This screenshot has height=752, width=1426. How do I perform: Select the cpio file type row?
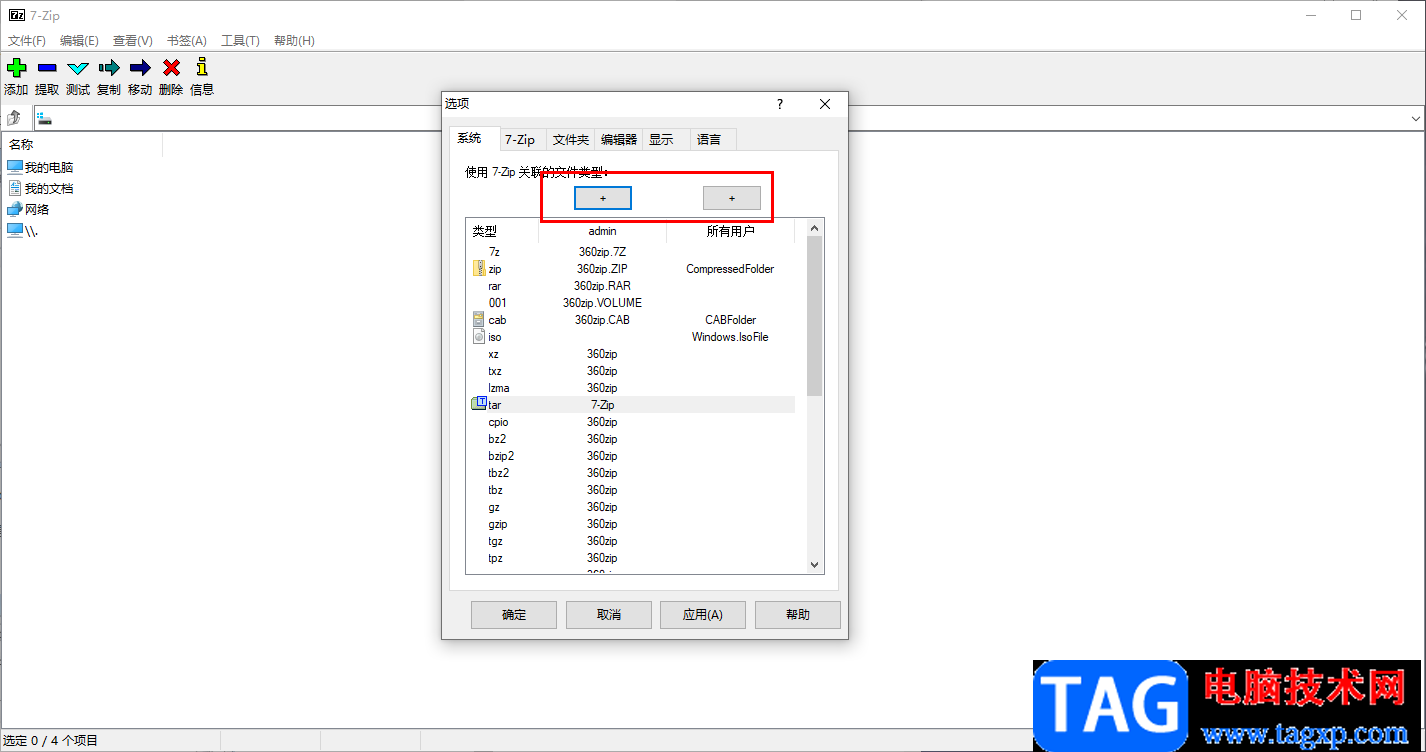[x=632, y=422]
